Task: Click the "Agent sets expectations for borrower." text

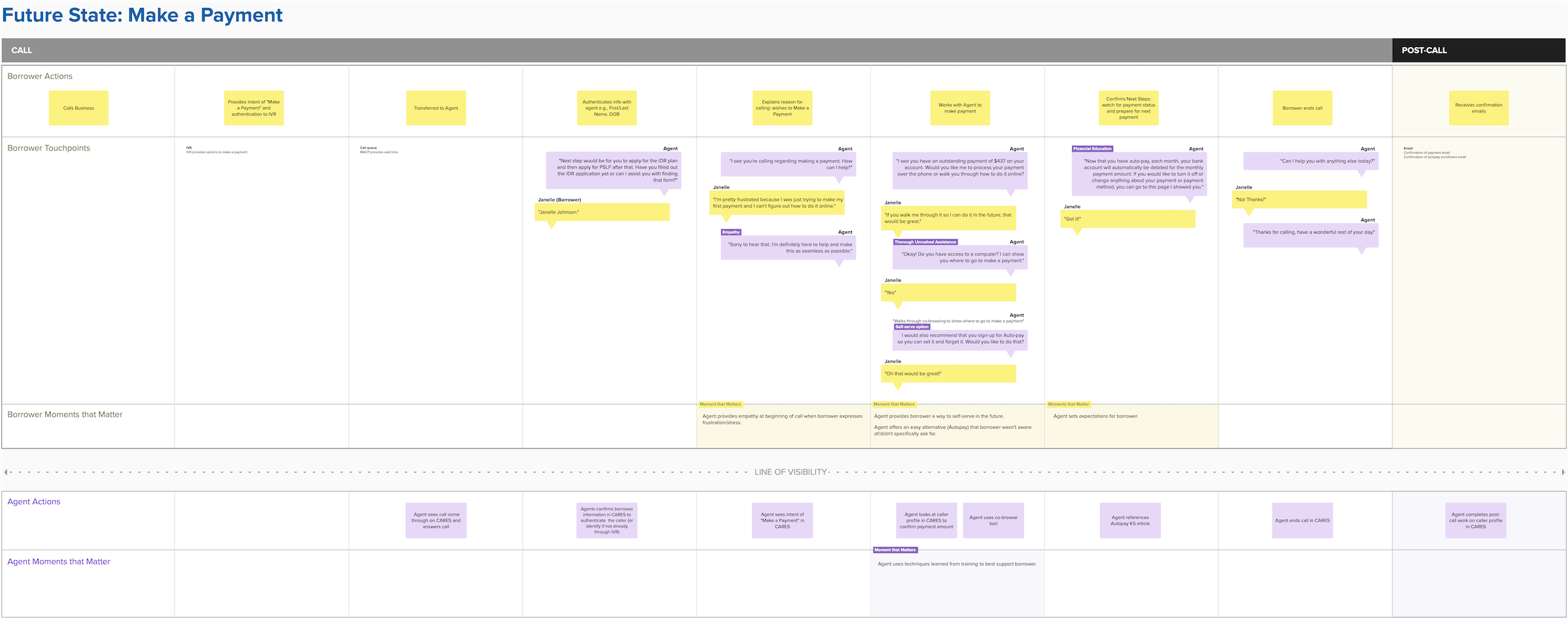Action: [x=1096, y=416]
